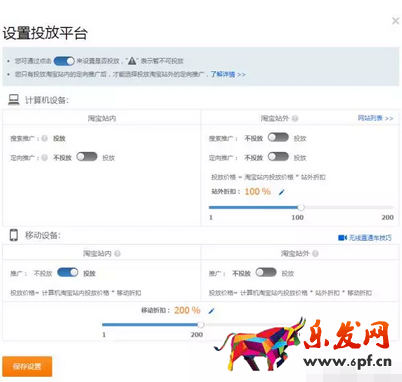
Task: Click help icon next to computer 淘宝站外
Action: click(295, 118)
